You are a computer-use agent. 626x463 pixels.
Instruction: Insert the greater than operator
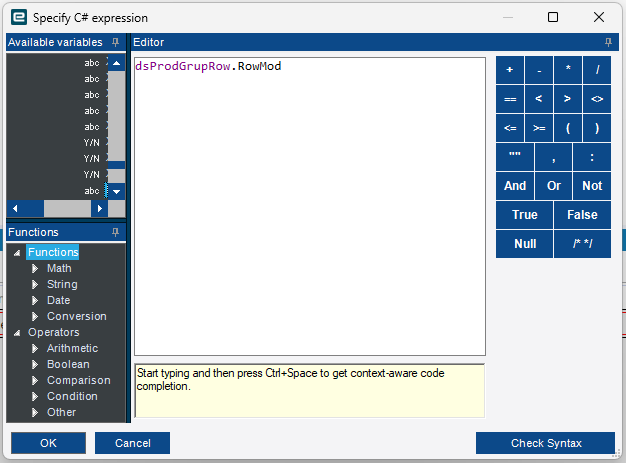[568, 99]
